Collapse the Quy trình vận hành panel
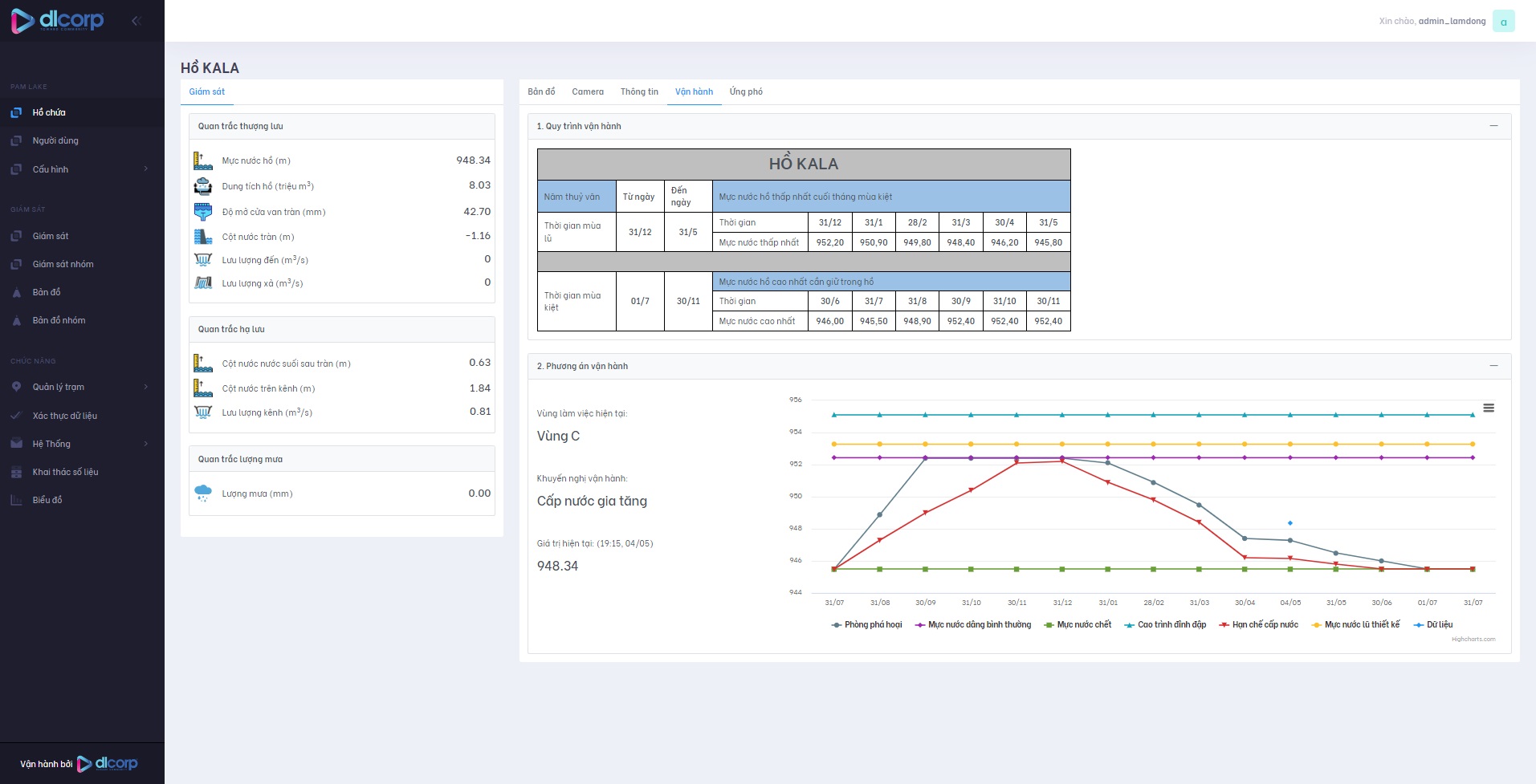Viewport: 1536px width, 784px height. point(1493,126)
